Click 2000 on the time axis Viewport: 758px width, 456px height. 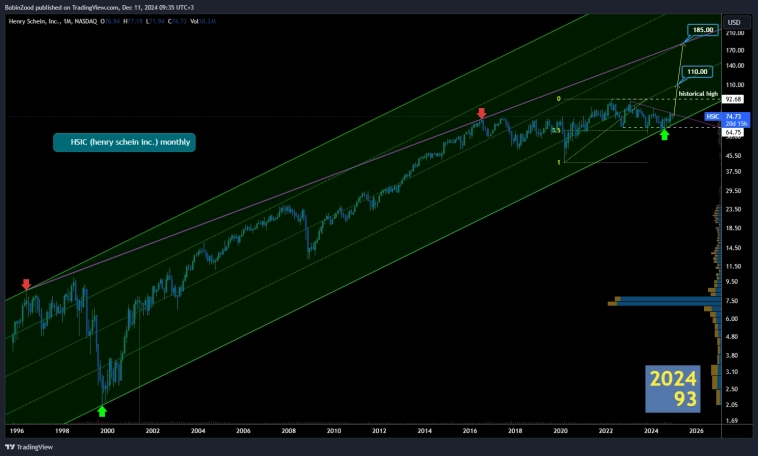point(107,430)
